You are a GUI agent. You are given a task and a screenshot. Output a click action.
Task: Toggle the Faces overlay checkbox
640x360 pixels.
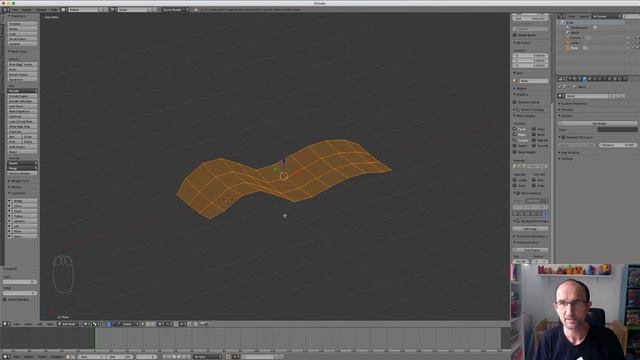coord(515,129)
